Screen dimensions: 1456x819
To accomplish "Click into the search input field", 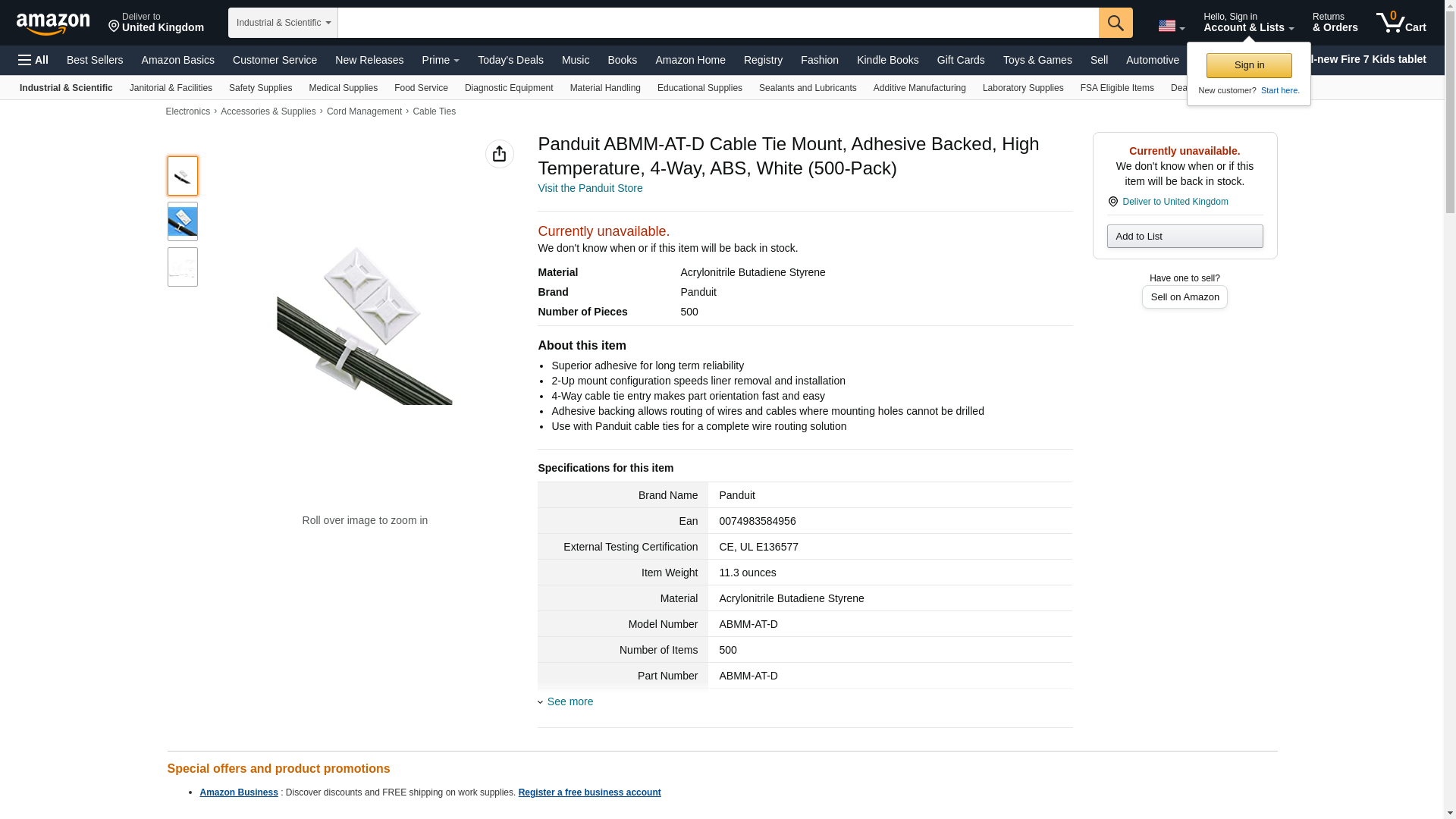I will pos(717,23).
